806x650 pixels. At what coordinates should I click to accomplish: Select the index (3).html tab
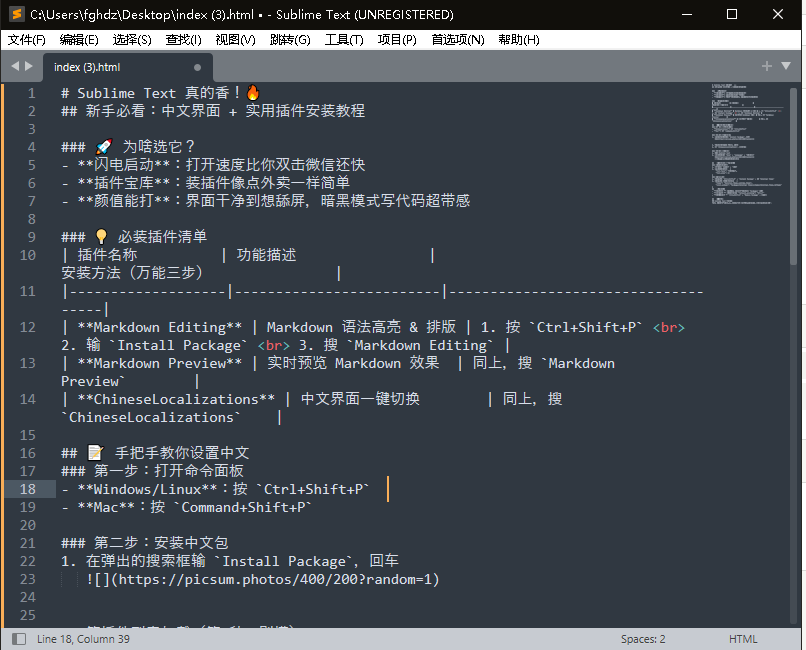127,67
